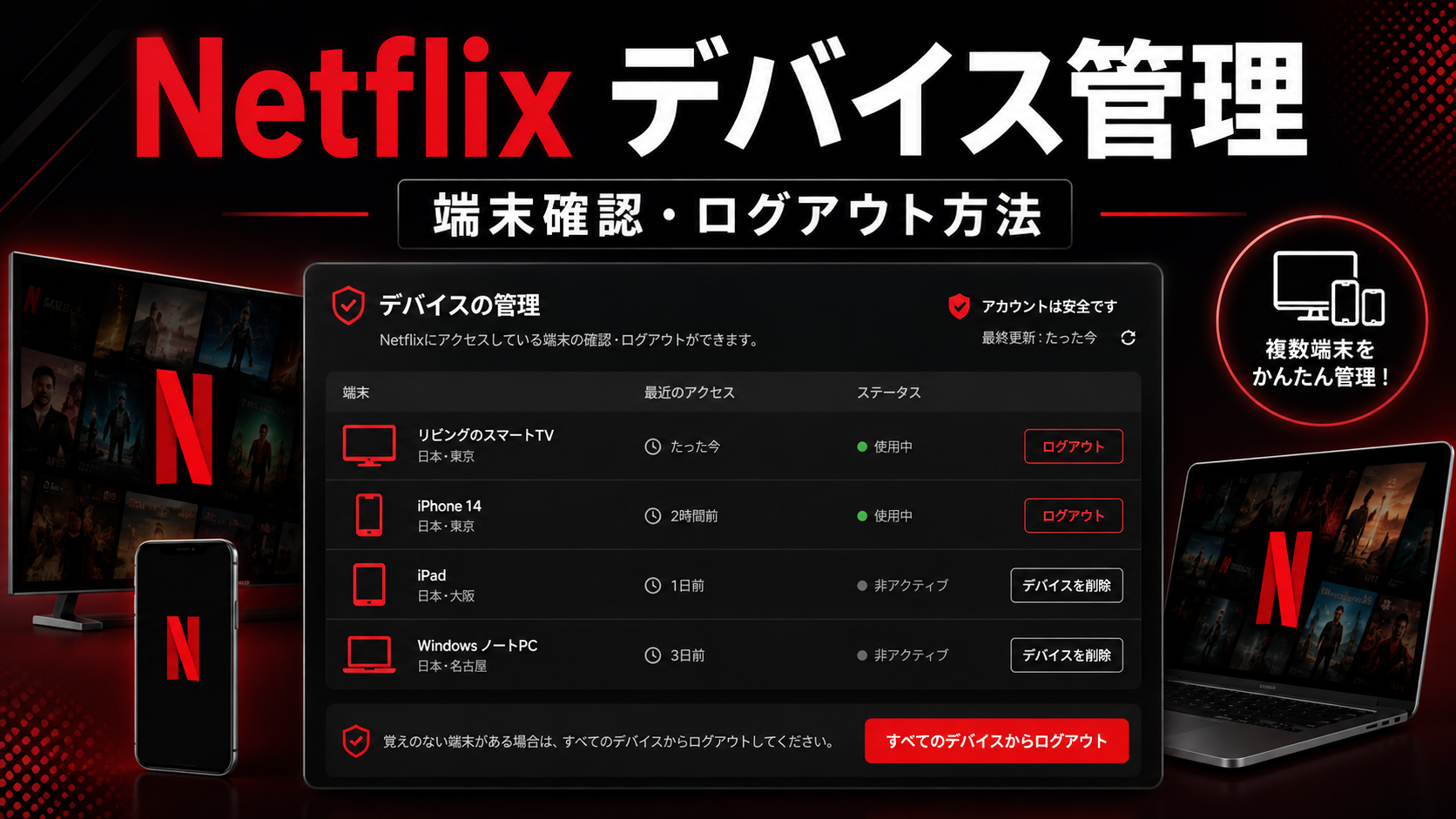This screenshot has width=1456, height=819.
Task: Click the clock icon beside 3日前
Action: [652, 655]
